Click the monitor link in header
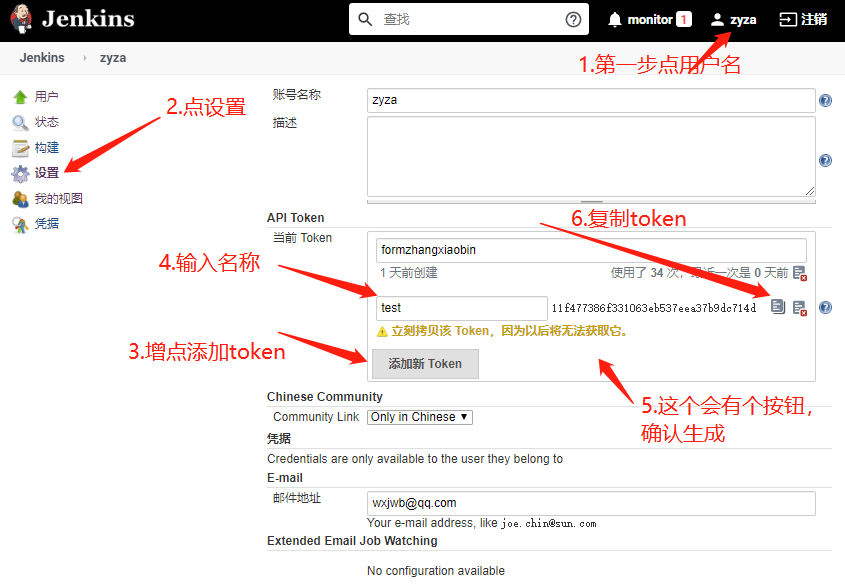The width and height of the screenshot is (845, 587). point(650,20)
